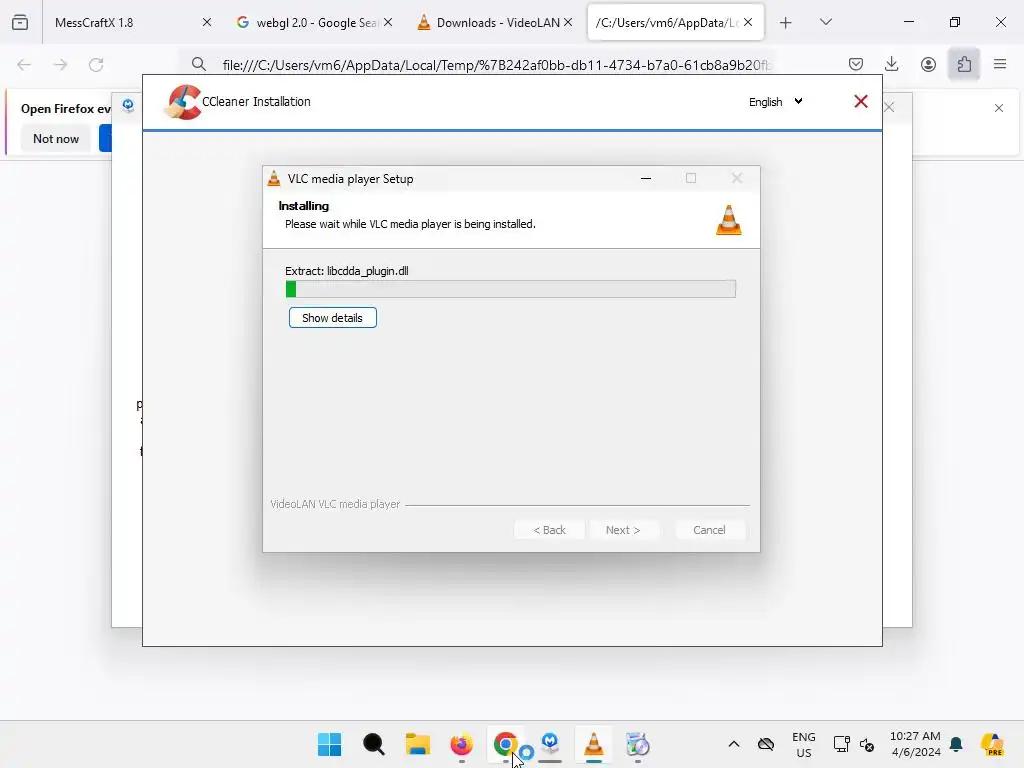The image size is (1024, 768).
Task: Click the Next > button in VLC Setup
Action: (x=622, y=530)
